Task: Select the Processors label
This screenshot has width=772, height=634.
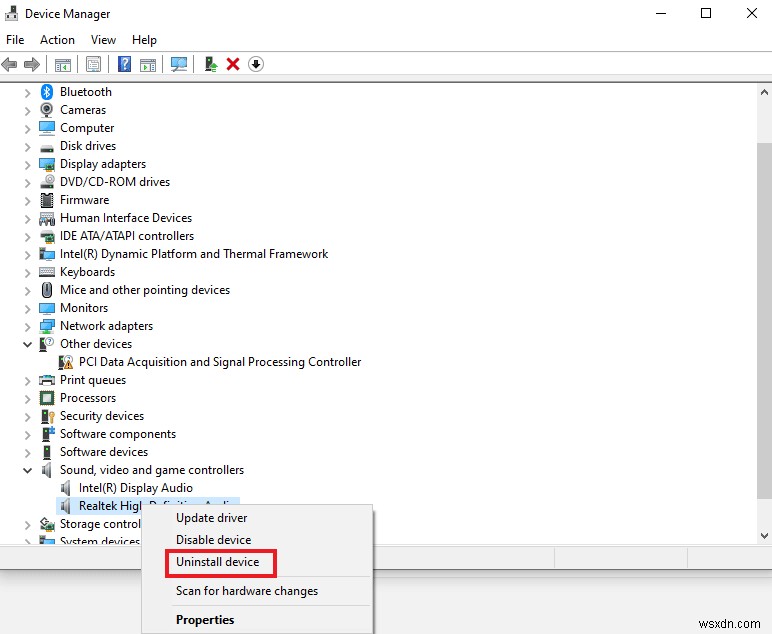Action: pos(88,398)
